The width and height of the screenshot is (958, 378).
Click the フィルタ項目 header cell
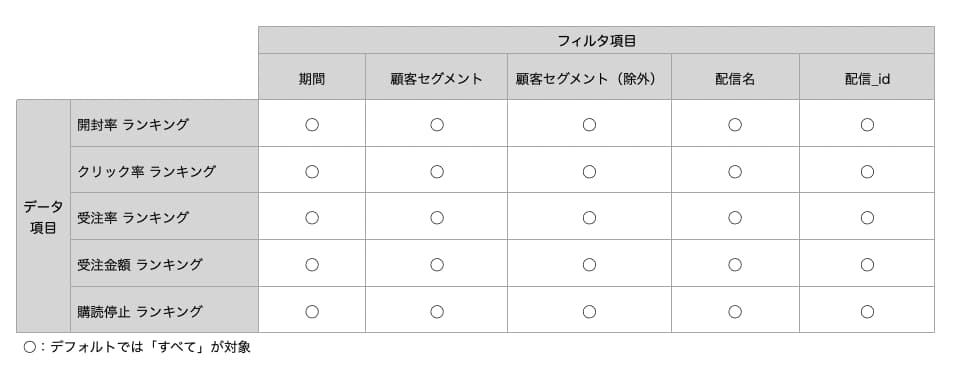point(596,40)
